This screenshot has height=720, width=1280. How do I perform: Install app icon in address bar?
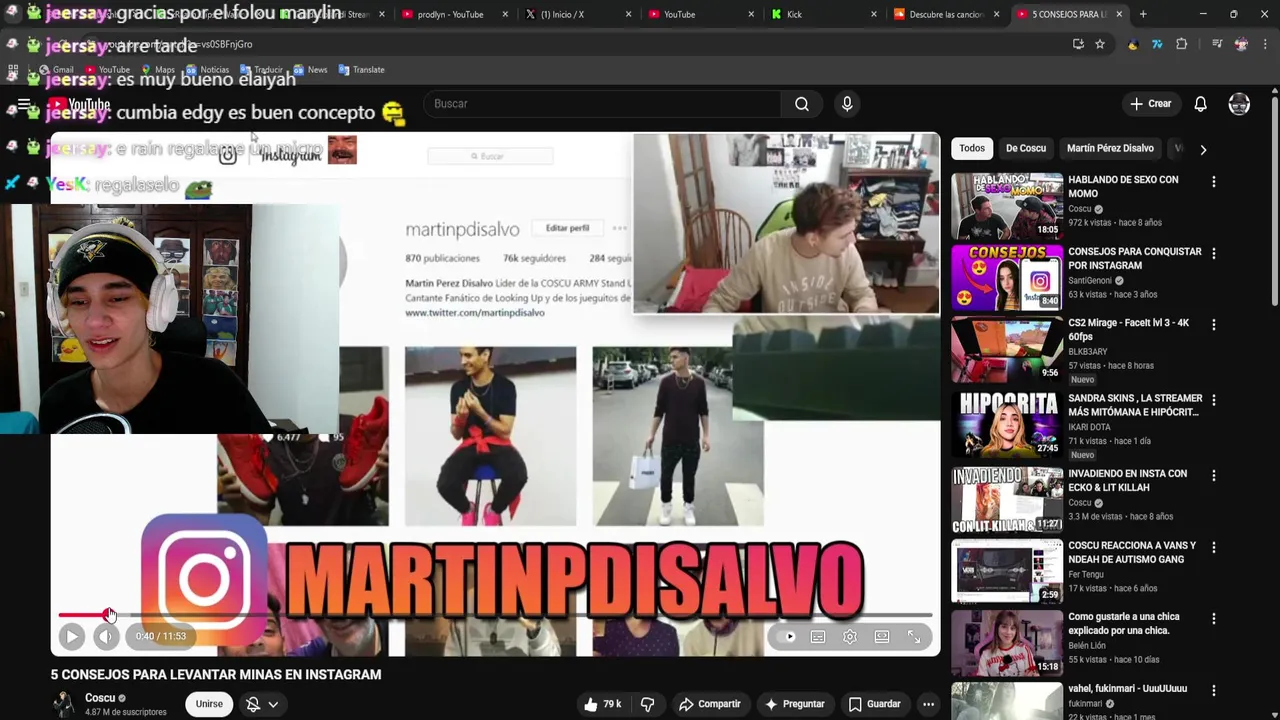(1078, 44)
